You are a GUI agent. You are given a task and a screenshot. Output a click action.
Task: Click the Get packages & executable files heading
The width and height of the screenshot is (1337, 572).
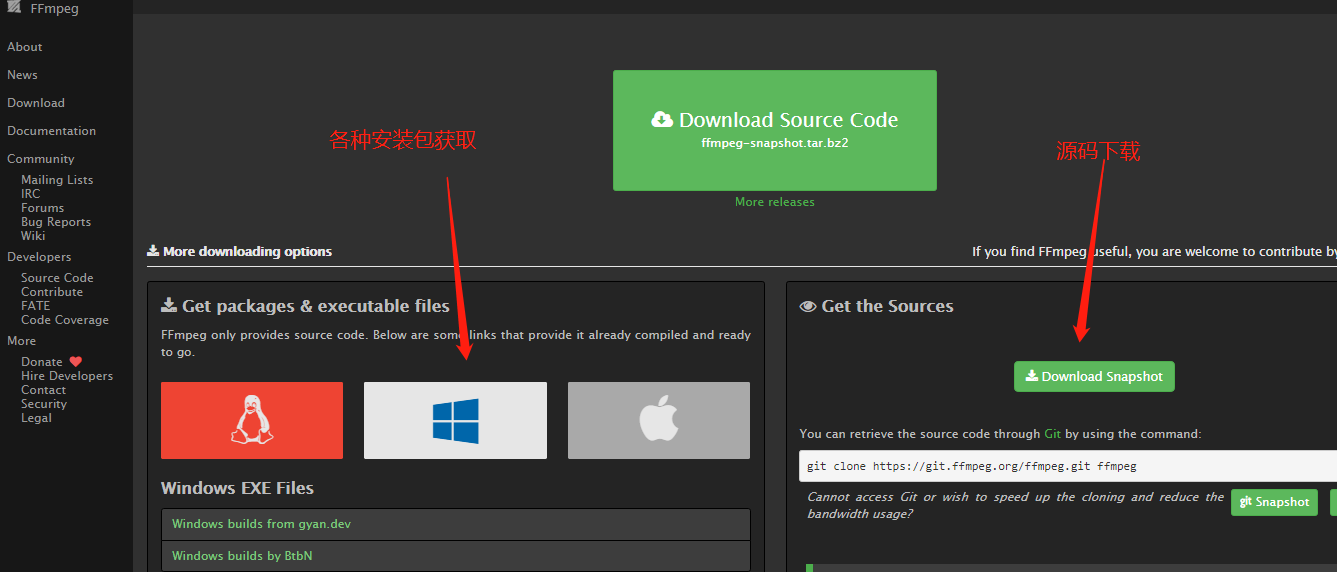pos(306,306)
